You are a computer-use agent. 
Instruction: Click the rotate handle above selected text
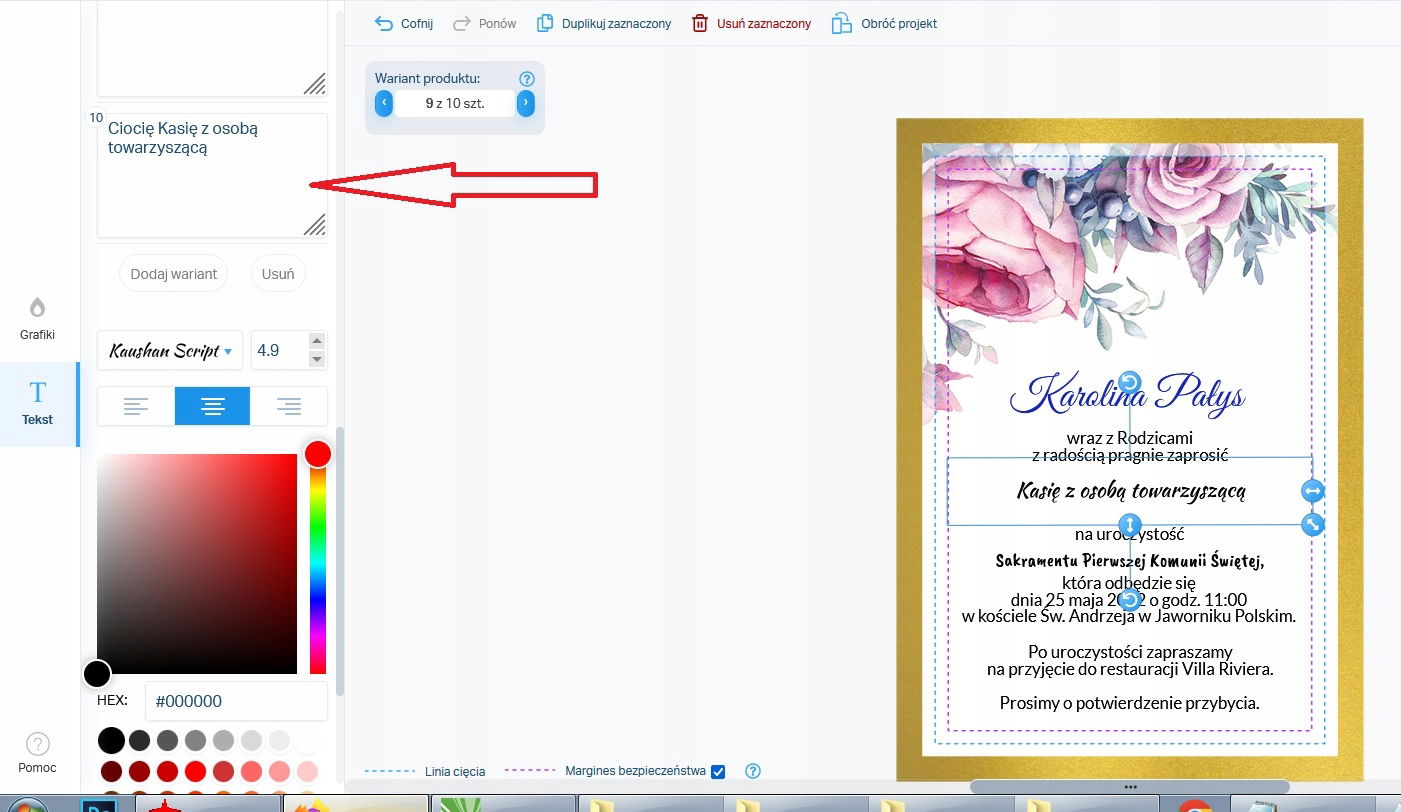1129,382
